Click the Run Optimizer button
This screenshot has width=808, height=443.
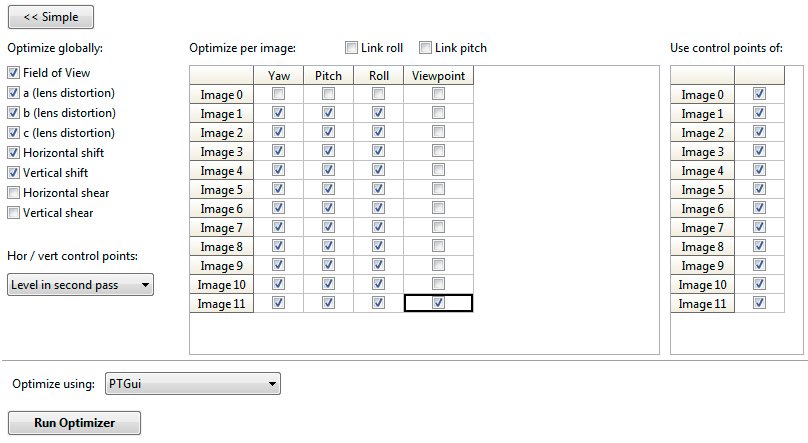74,423
